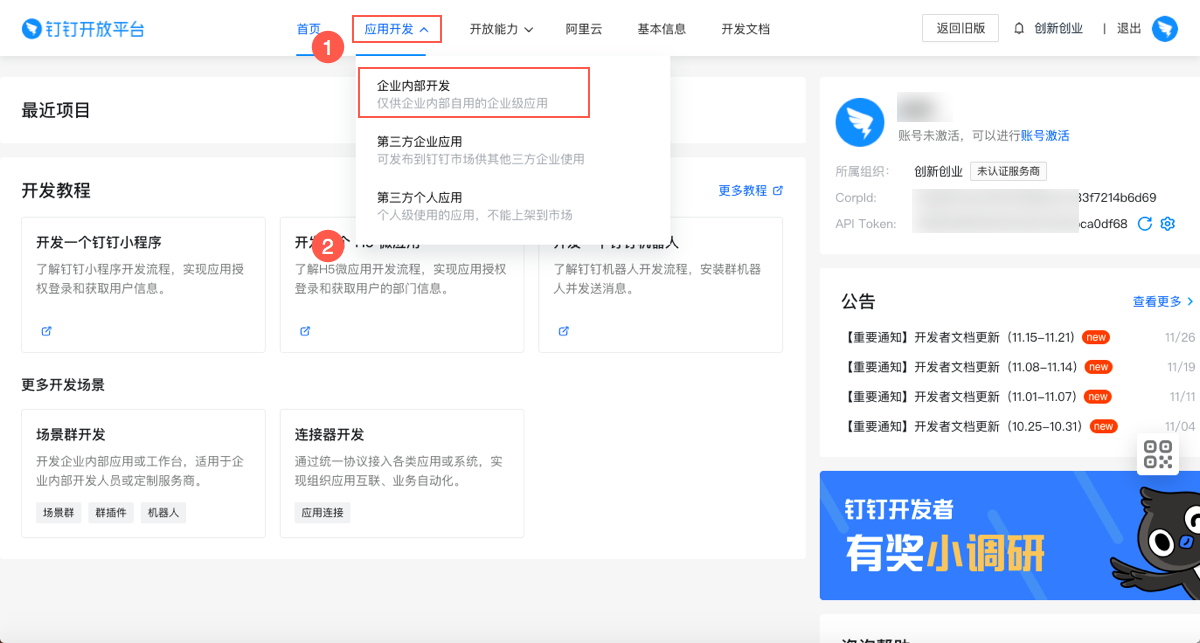Open the 连接器开发 card
1200x643 pixels.
402,473
